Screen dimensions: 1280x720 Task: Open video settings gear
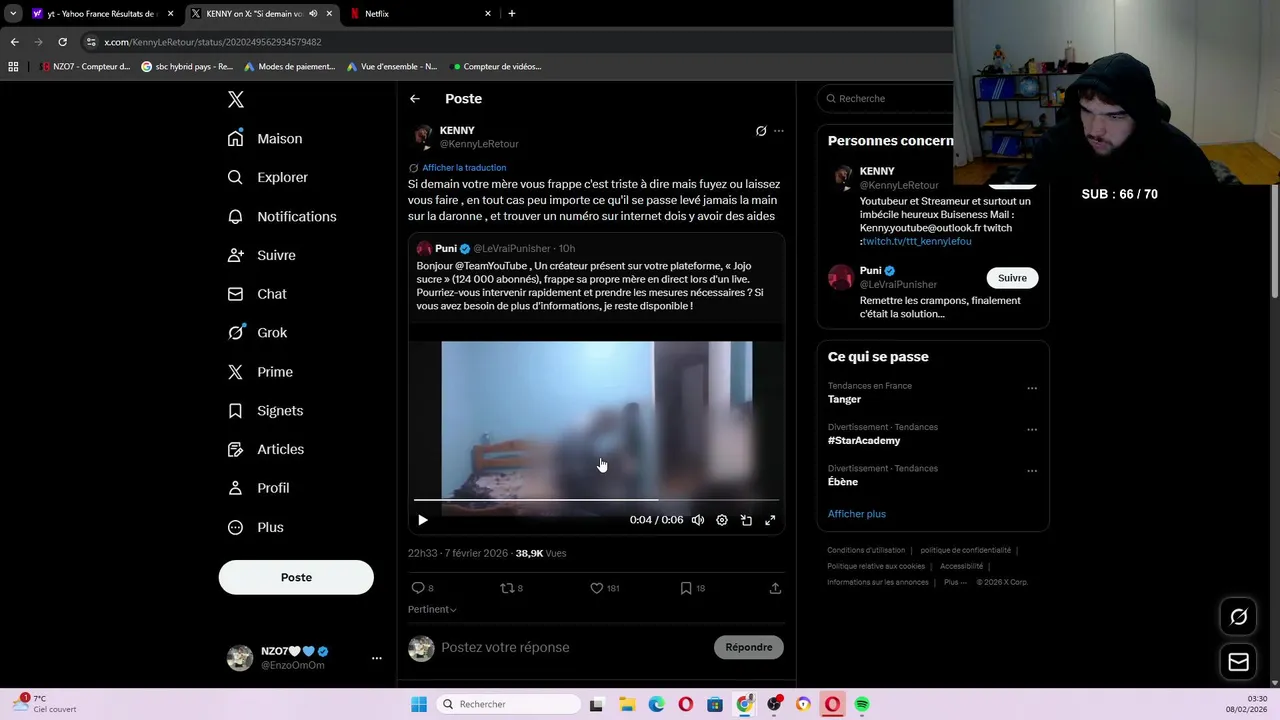[x=722, y=520]
